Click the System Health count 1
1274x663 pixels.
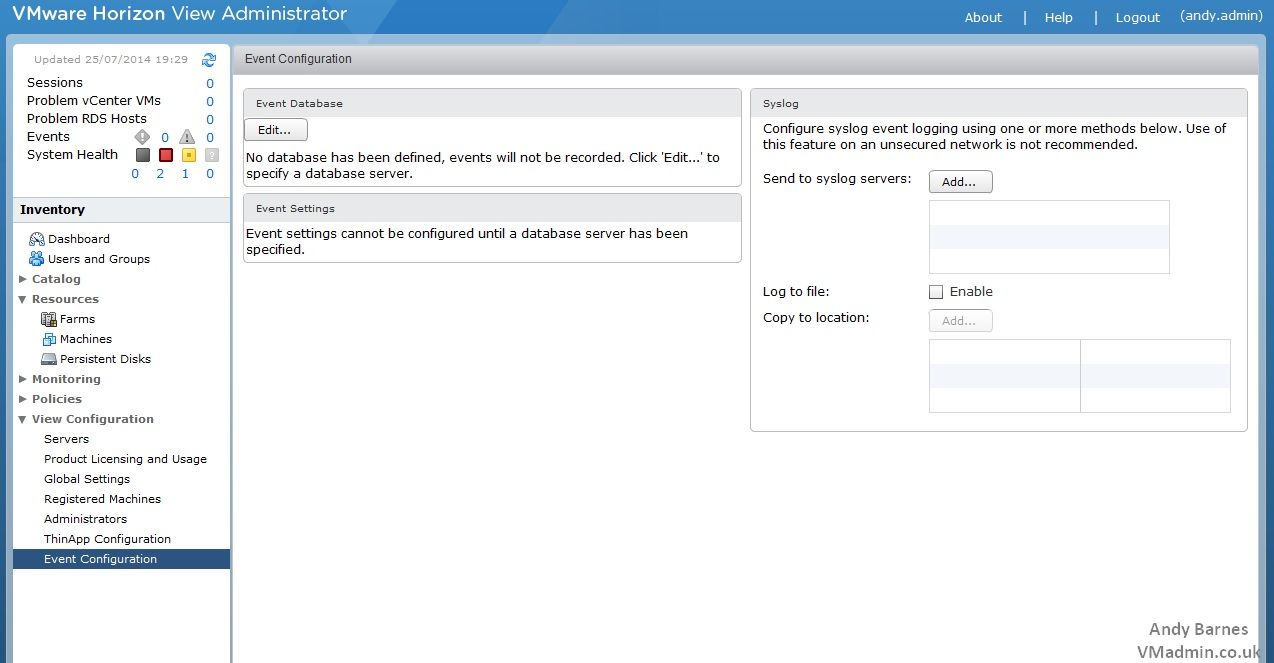[185, 174]
